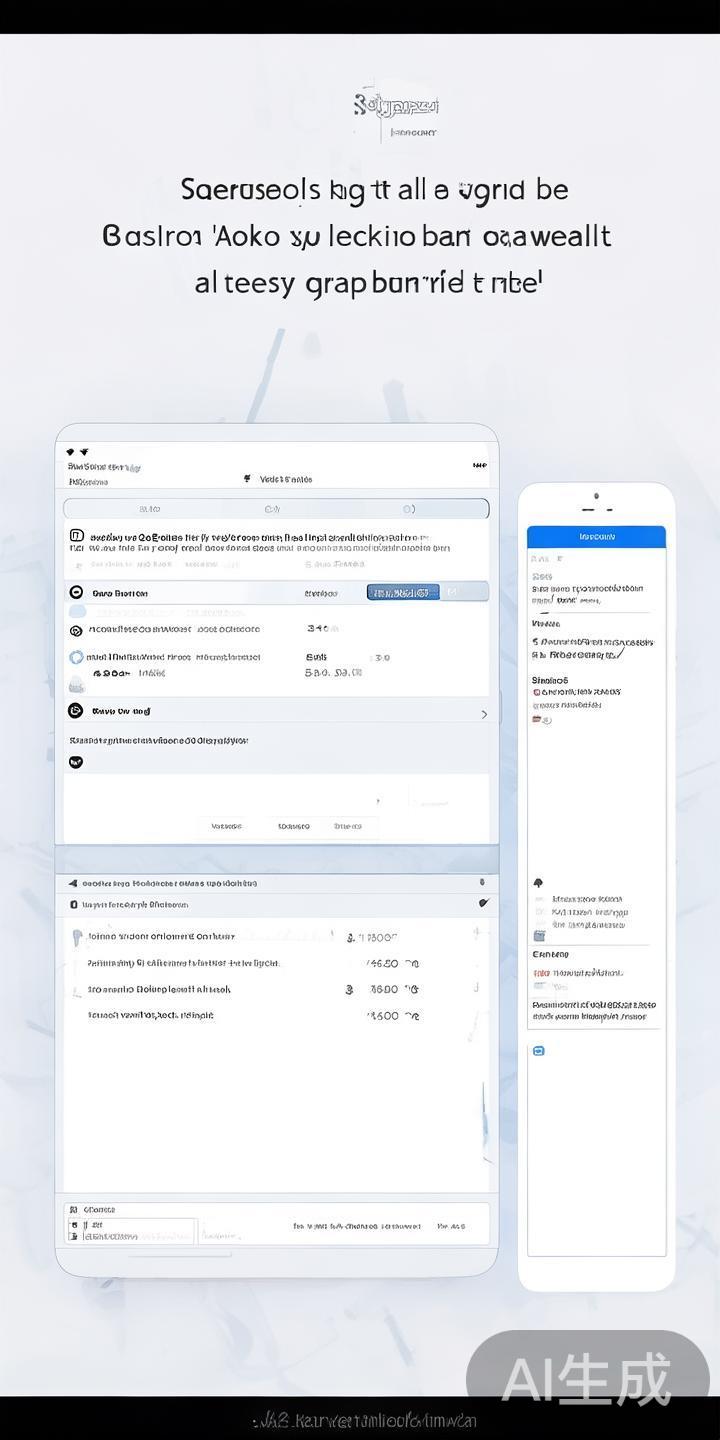Click the back arrow icon in lower tablet header
Viewport: 720px width, 1440px height.
73,883
